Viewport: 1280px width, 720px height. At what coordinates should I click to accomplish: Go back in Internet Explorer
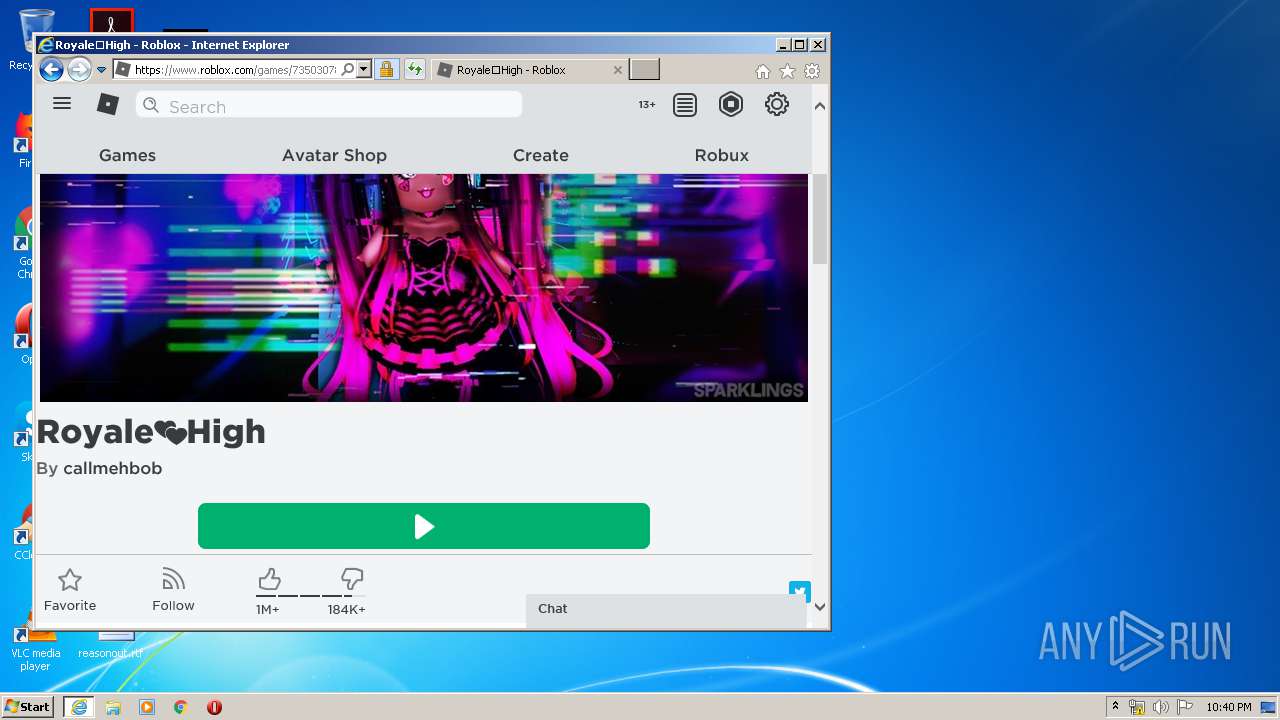pyautogui.click(x=51, y=69)
